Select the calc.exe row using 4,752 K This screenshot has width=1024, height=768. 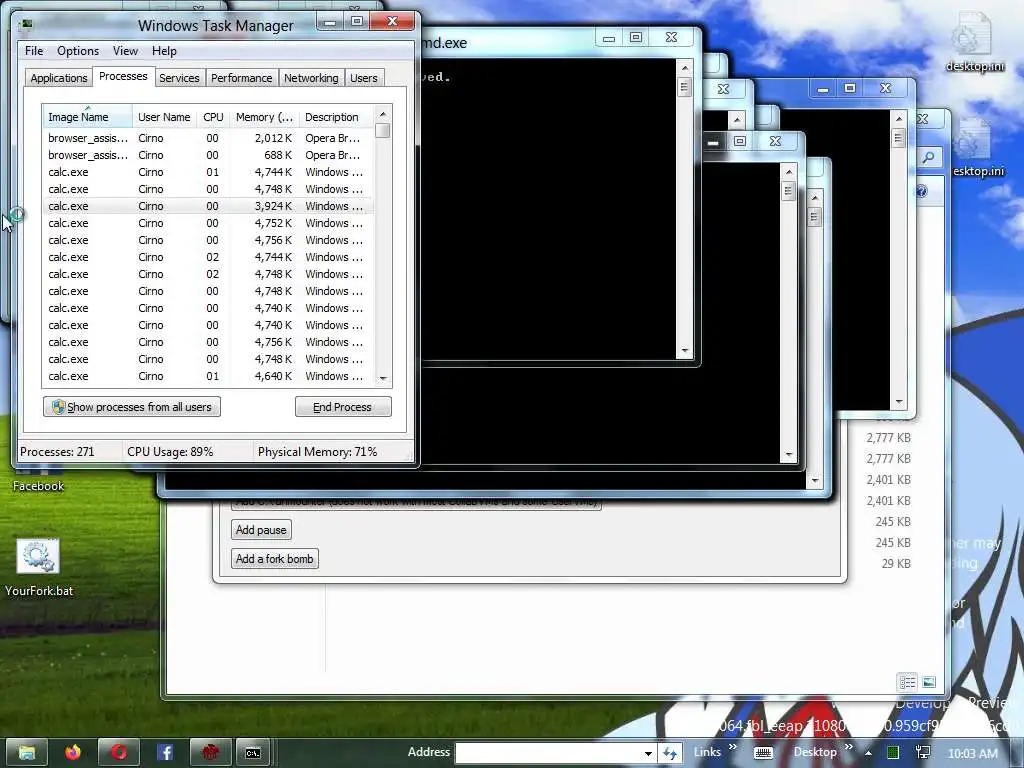208,223
